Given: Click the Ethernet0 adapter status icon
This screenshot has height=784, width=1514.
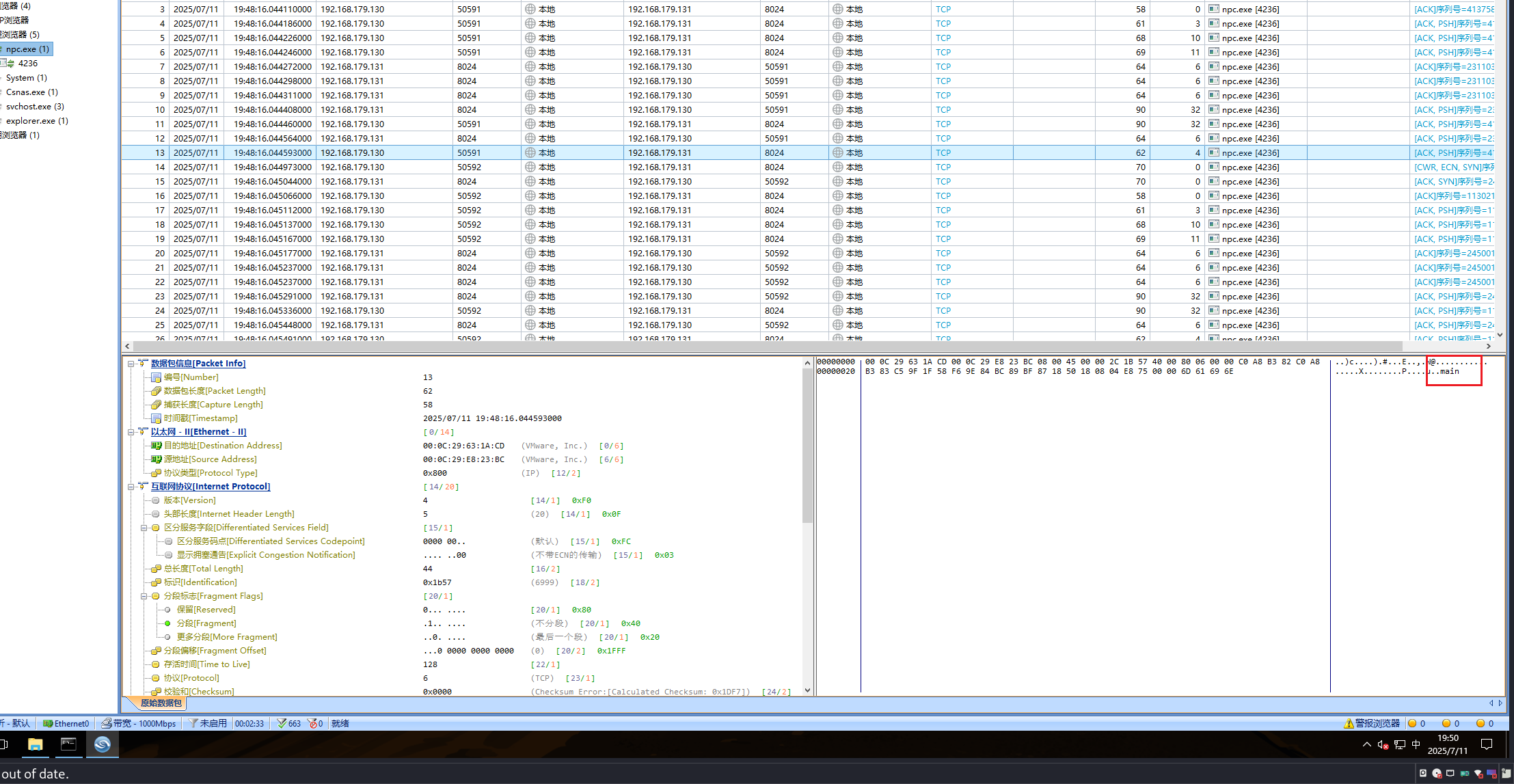Looking at the screenshot, I should pos(48,723).
